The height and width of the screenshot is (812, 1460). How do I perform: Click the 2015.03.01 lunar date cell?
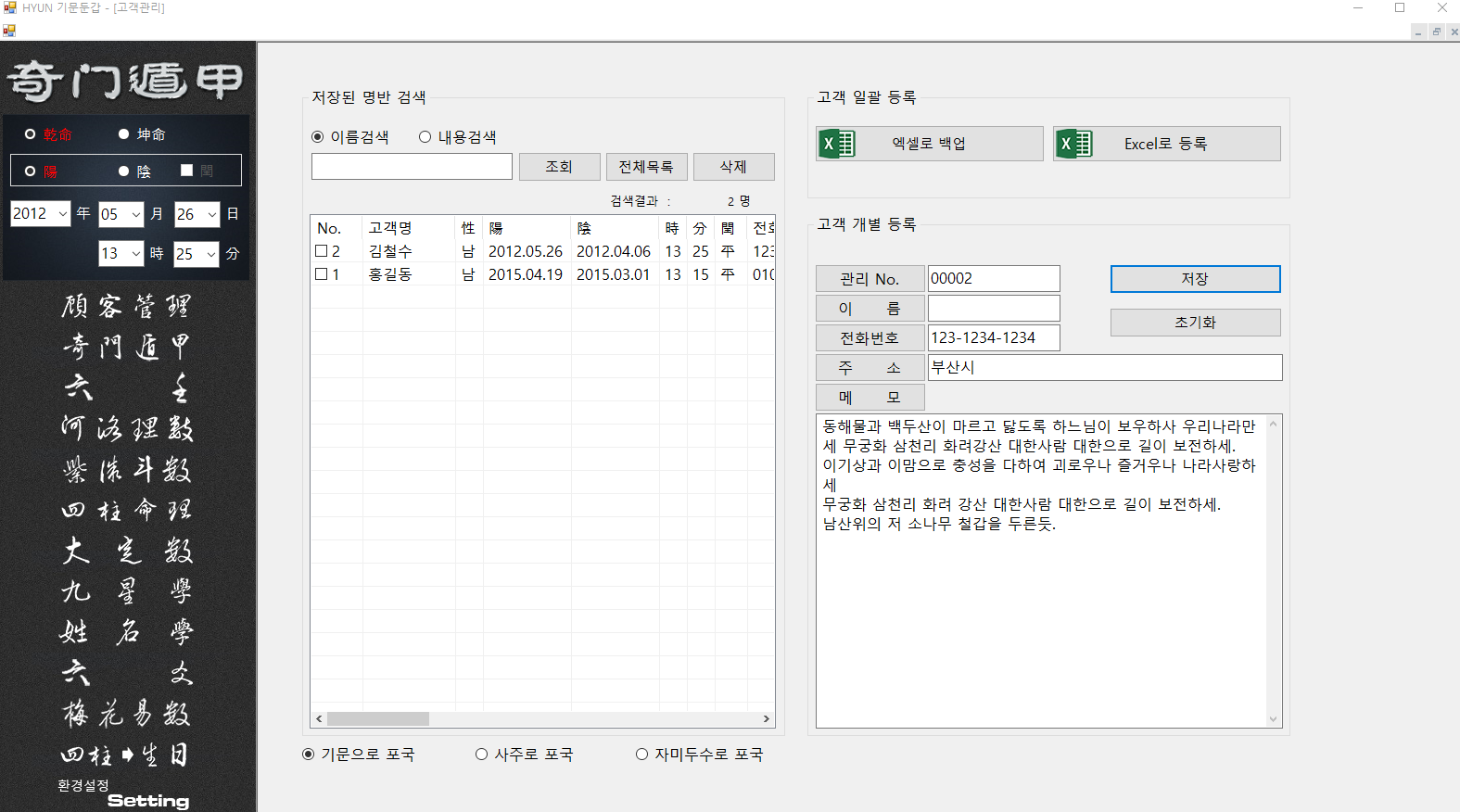pos(614,274)
